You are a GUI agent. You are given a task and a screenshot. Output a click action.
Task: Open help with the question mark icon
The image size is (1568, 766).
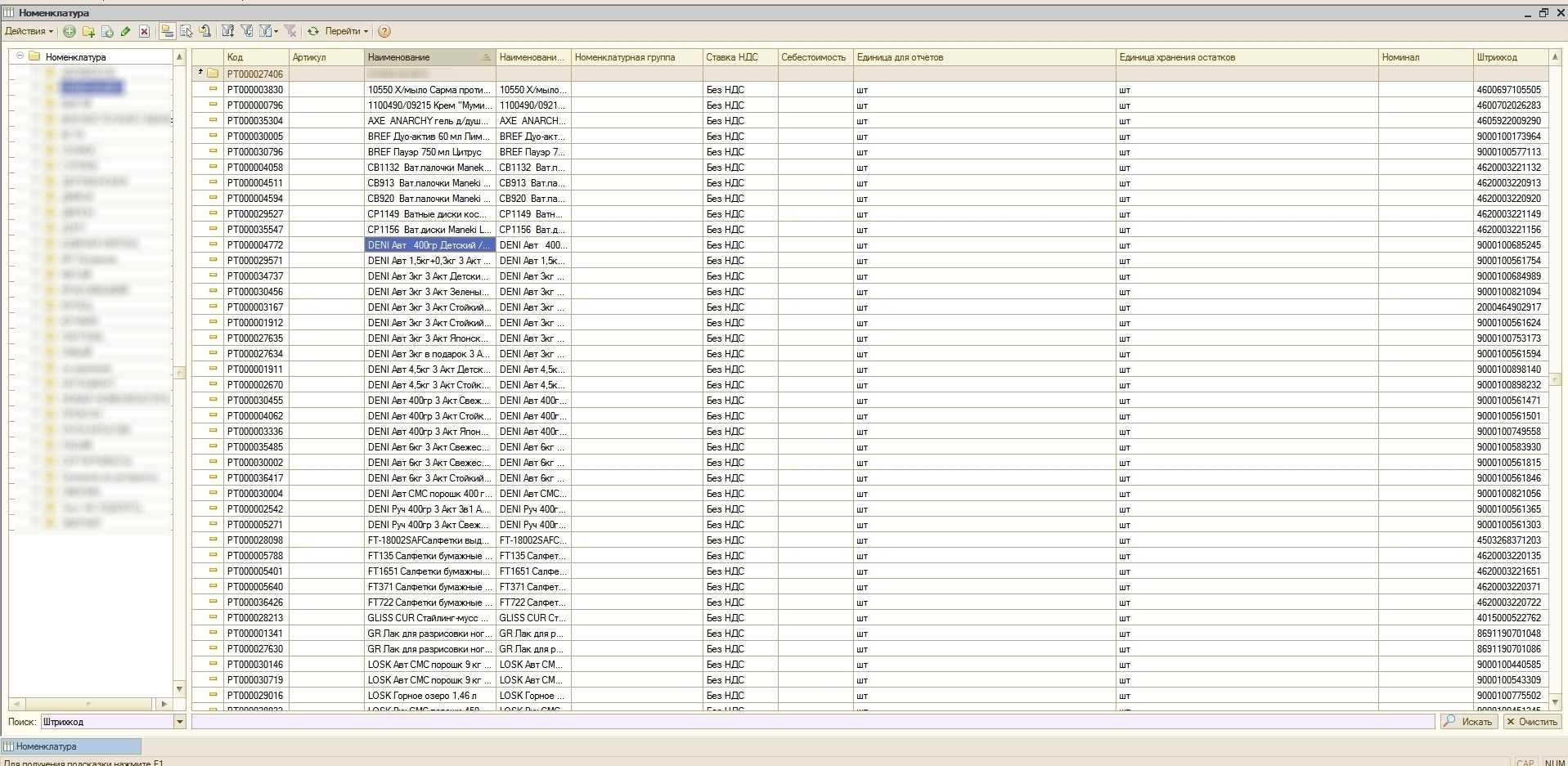pos(384,31)
